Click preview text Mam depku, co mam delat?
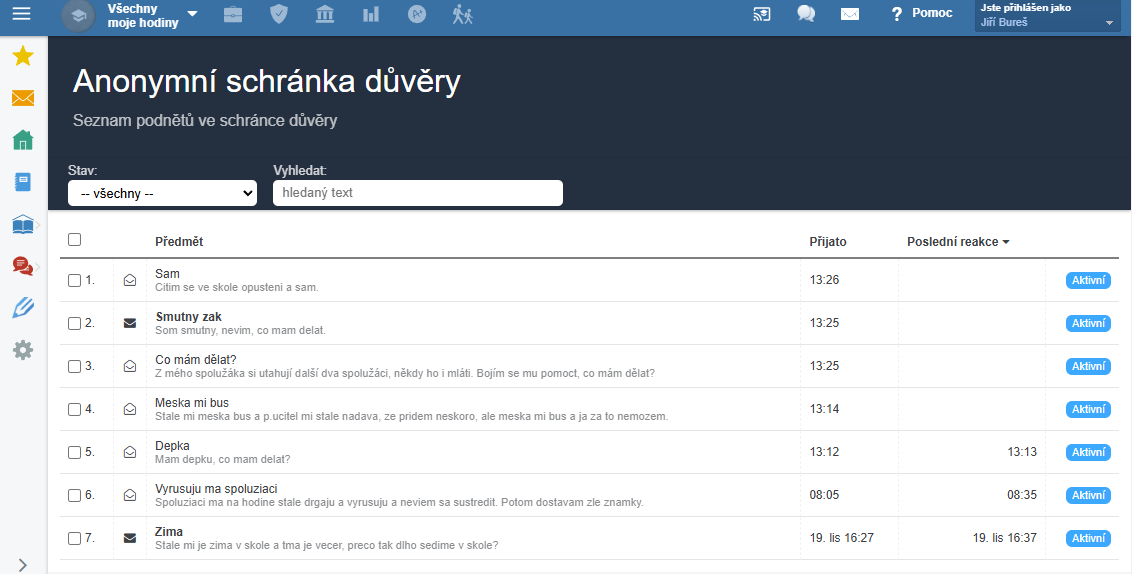 [223, 459]
